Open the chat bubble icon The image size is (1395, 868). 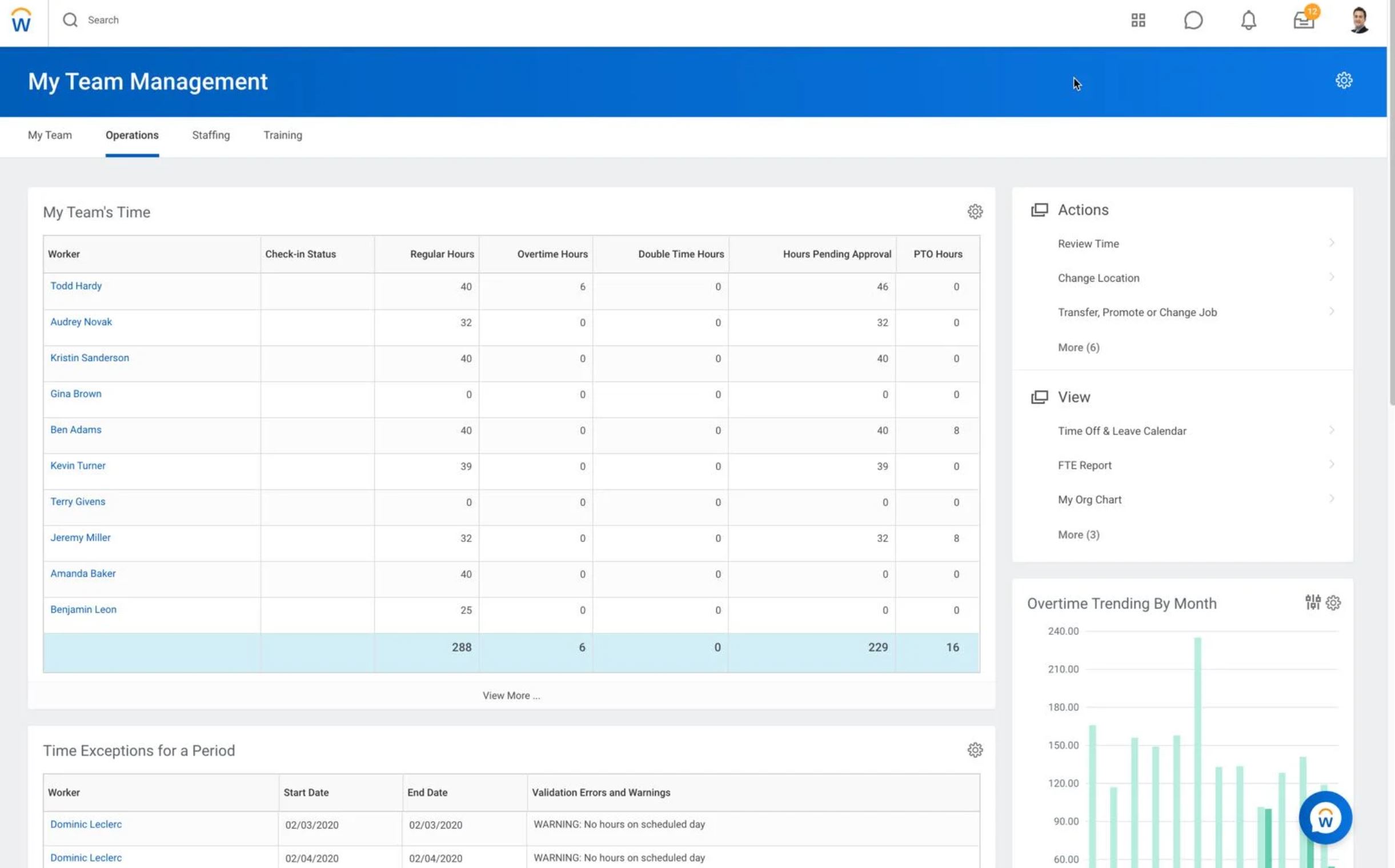click(x=1193, y=20)
